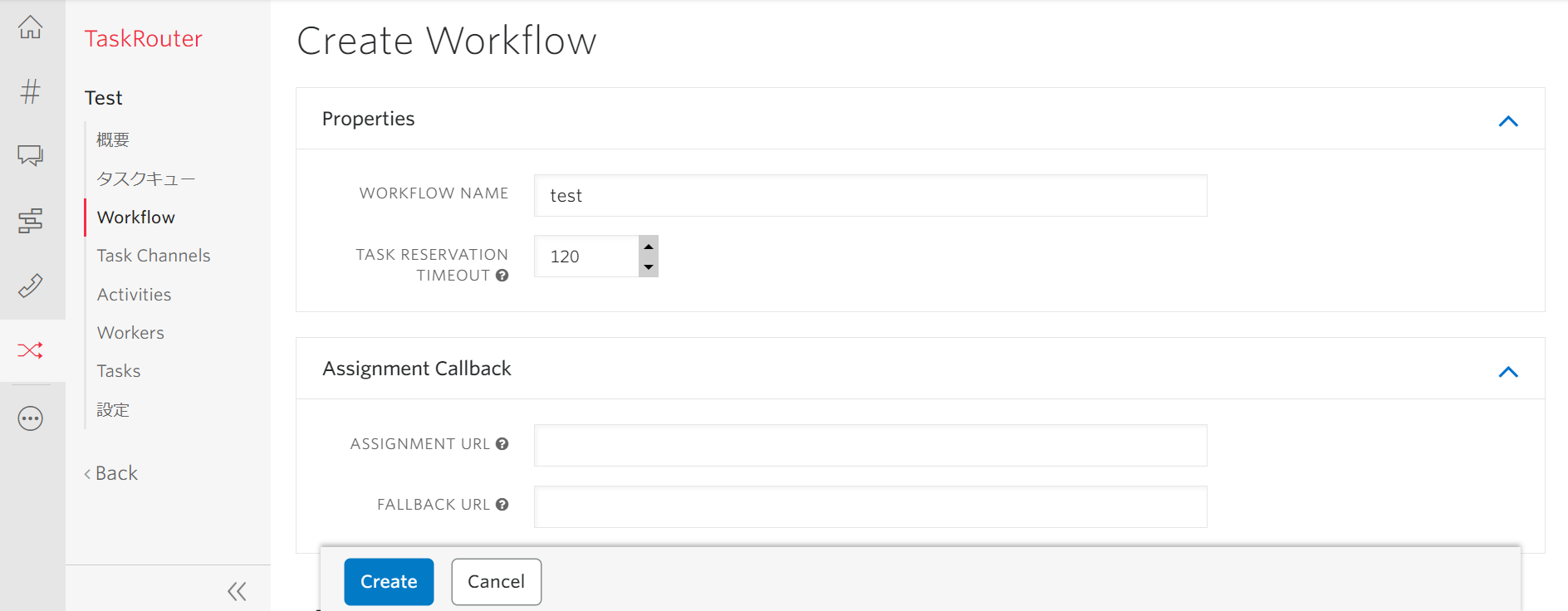The height and width of the screenshot is (611, 1568).
Task: Collapse the Properties section
Action: [1508, 121]
